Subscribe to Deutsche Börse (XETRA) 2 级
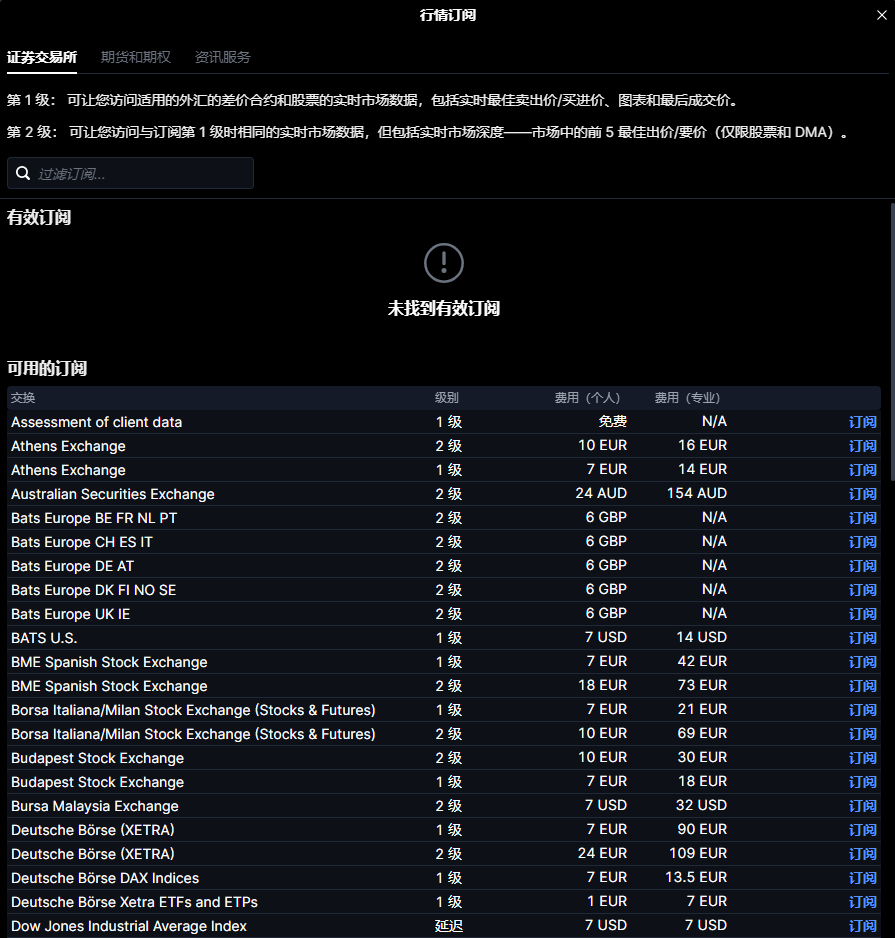Screen dimensions: 895x938 click(863, 854)
